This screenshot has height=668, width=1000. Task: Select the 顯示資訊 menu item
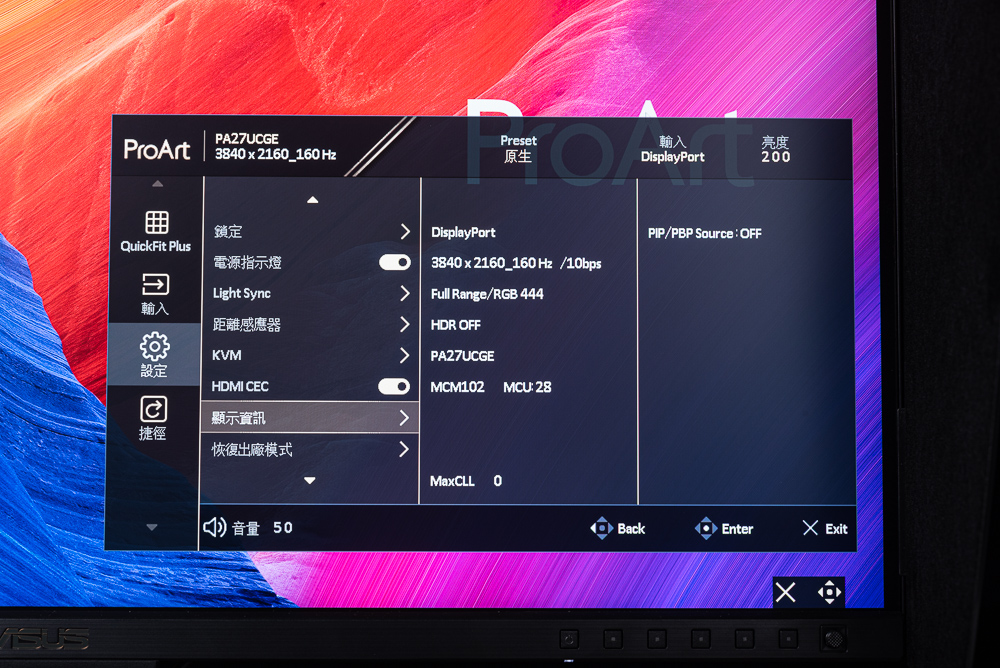pyautogui.click(x=310, y=417)
